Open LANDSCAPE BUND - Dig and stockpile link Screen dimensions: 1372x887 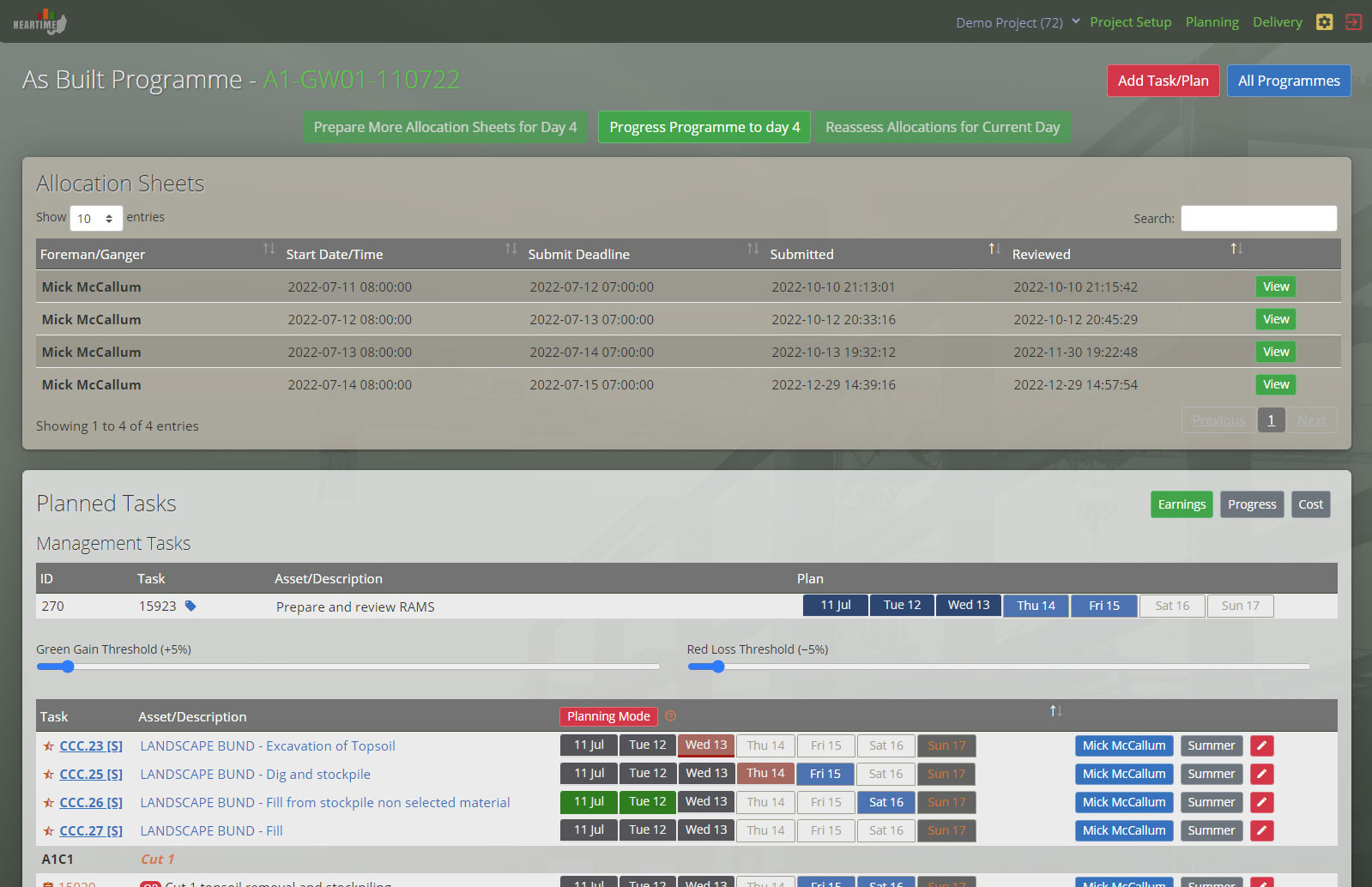pyautogui.click(x=256, y=775)
